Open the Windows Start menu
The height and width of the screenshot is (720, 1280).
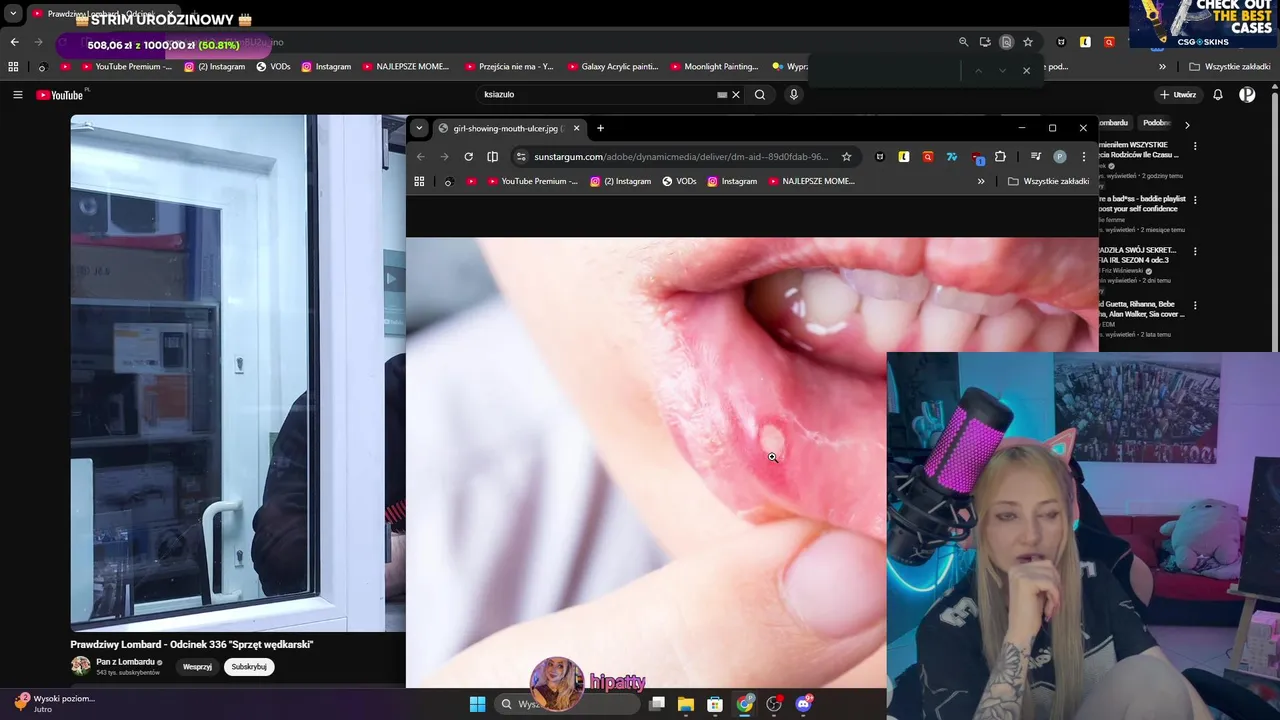pos(477,704)
